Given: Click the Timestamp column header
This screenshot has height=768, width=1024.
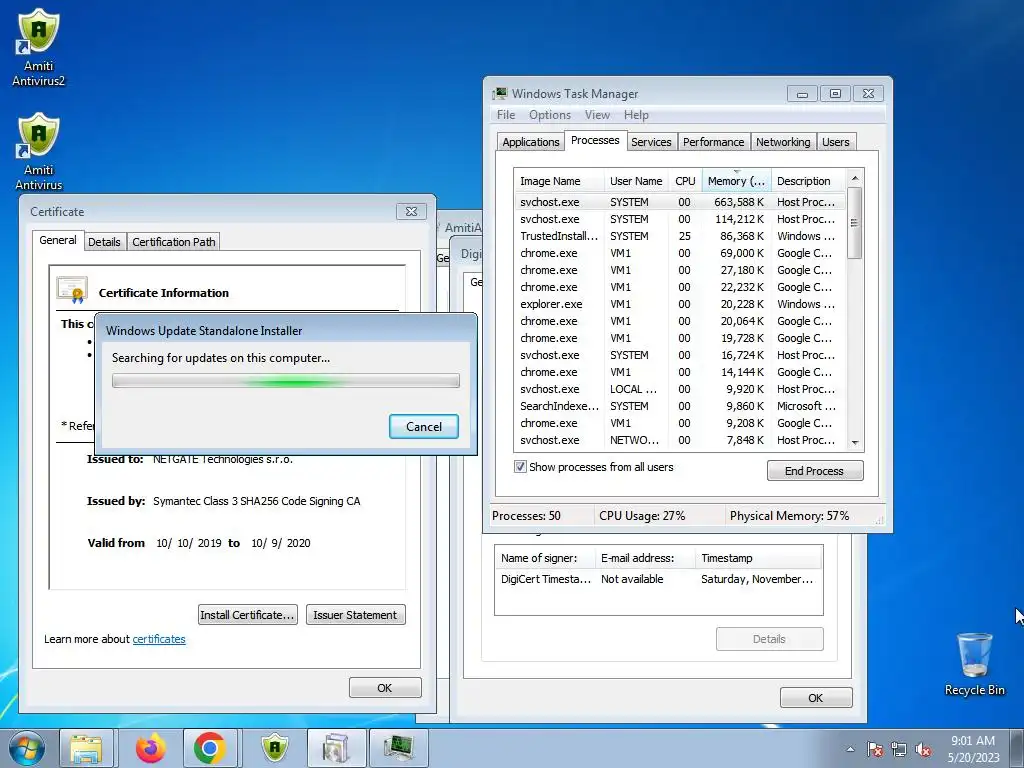Looking at the screenshot, I should pos(759,558).
